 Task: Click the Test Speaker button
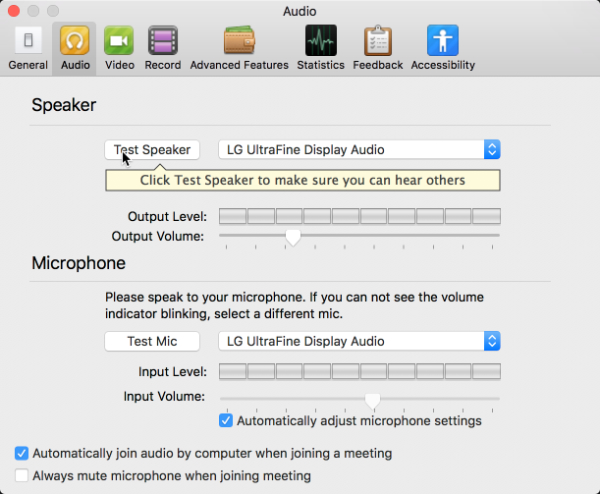tap(152, 150)
